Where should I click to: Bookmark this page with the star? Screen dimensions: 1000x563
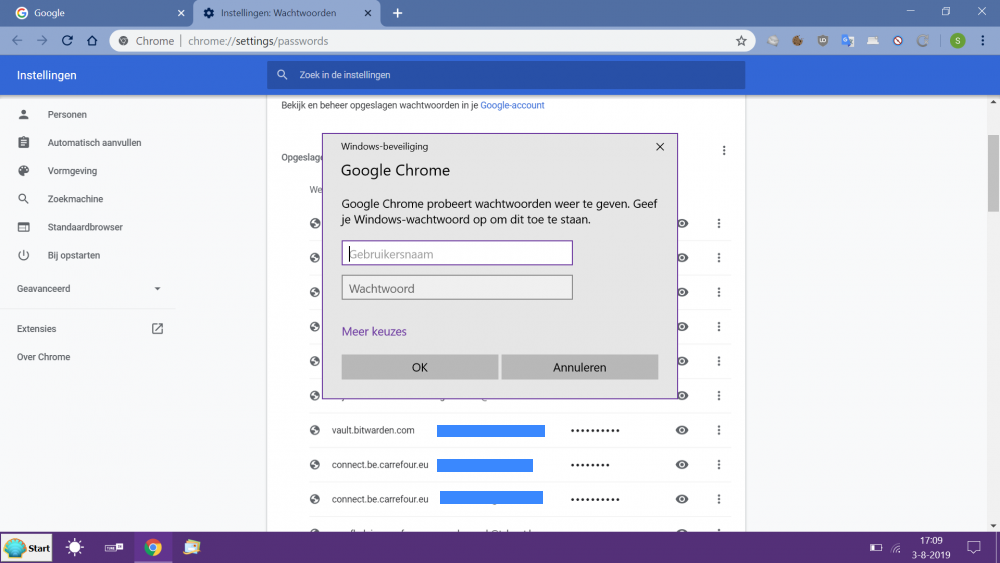741,41
